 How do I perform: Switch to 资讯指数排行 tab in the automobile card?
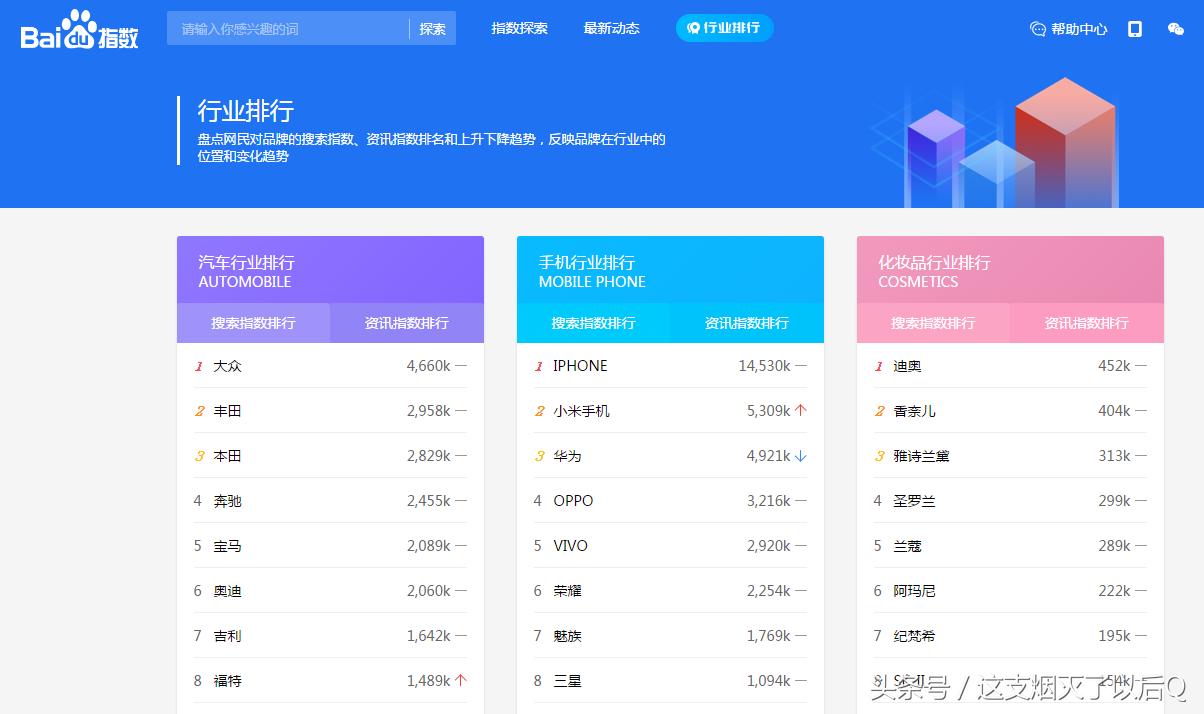[406, 322]
